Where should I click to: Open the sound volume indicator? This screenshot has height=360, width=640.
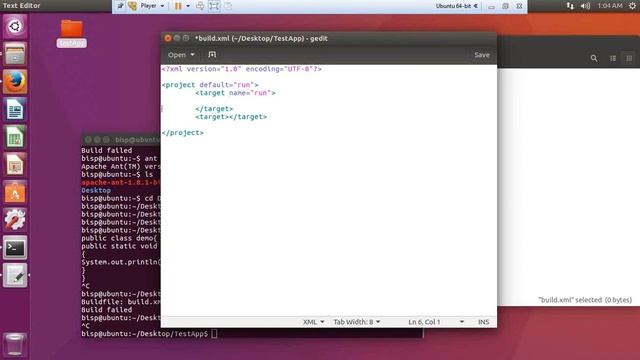(585, 6)
